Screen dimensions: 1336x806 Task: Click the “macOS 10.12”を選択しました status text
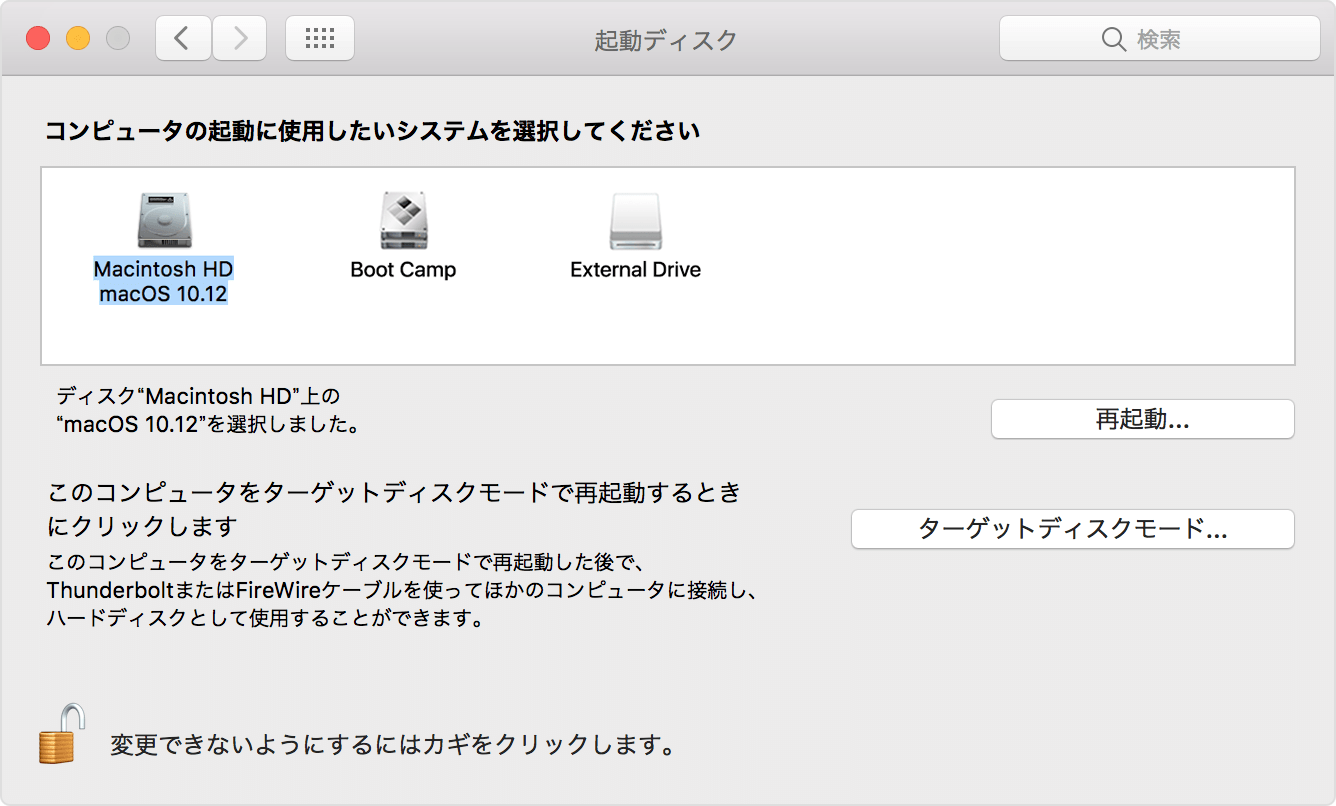[208, 424]
